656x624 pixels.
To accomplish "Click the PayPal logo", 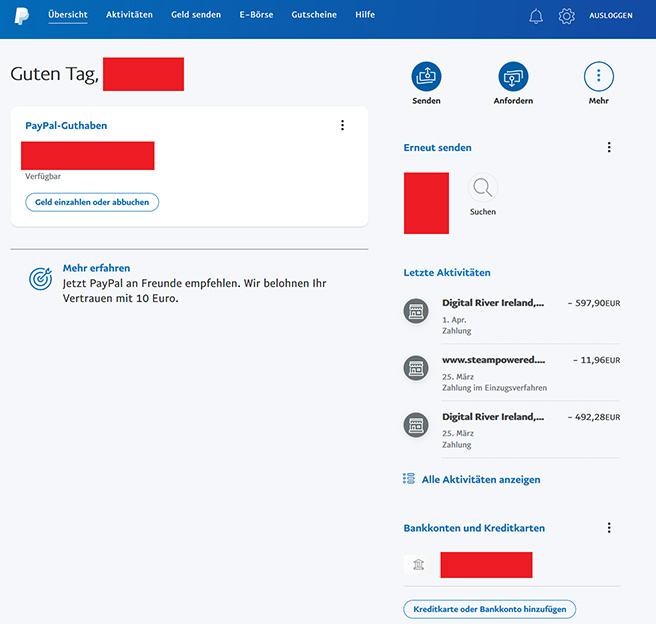I will tap(22, 16).
